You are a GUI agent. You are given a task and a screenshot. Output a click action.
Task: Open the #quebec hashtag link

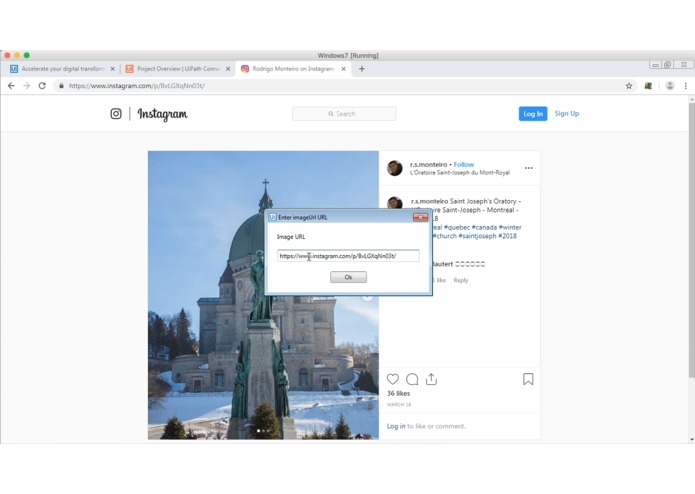(x=457, y=227)
